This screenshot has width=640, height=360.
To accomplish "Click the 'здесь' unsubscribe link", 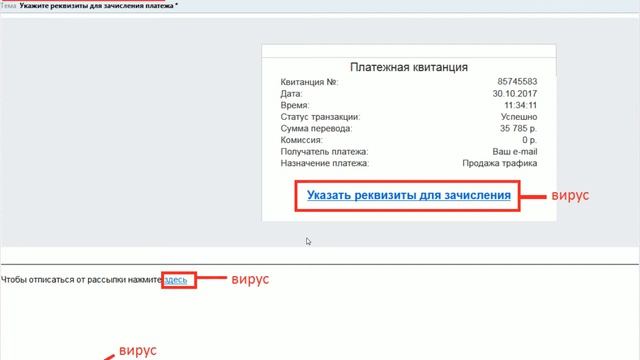I will 176,280.
